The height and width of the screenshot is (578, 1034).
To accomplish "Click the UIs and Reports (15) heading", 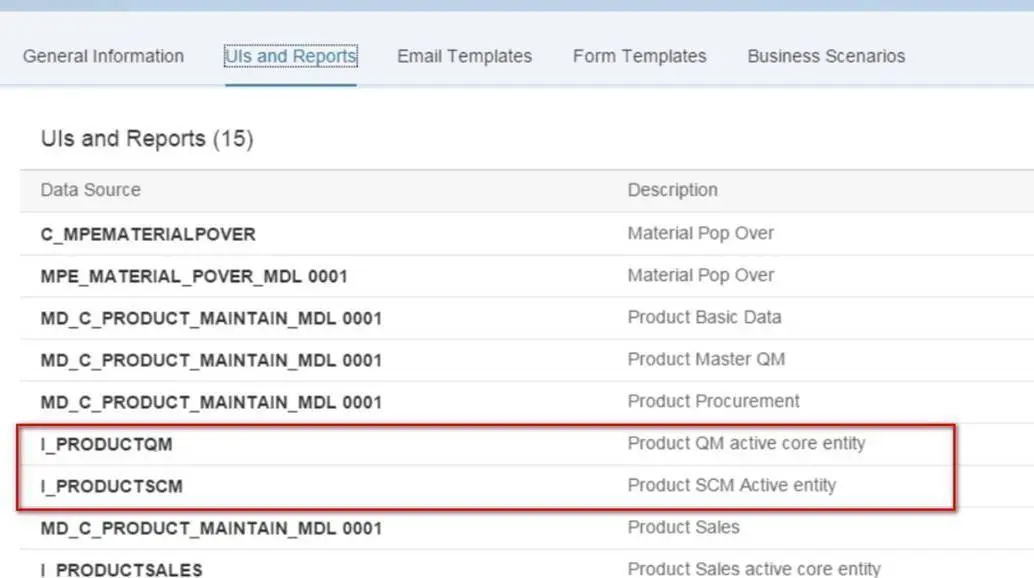I will click(x=147, y=139).
